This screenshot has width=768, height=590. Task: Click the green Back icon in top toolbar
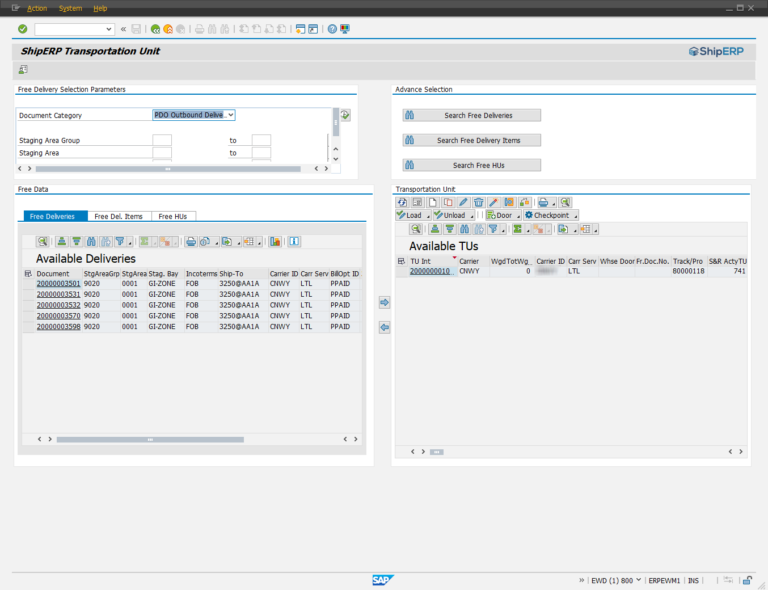[155, 29]
